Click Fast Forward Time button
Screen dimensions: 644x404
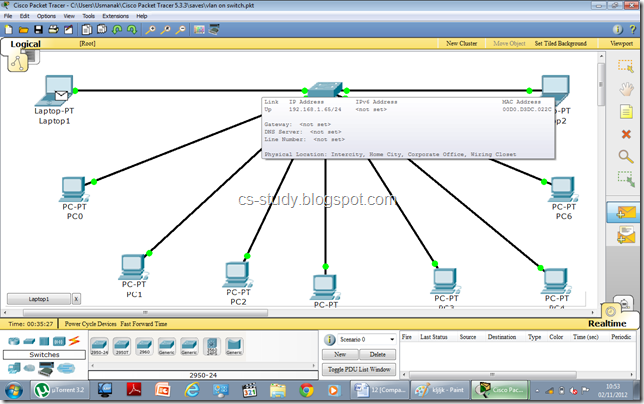click(144, 324)
